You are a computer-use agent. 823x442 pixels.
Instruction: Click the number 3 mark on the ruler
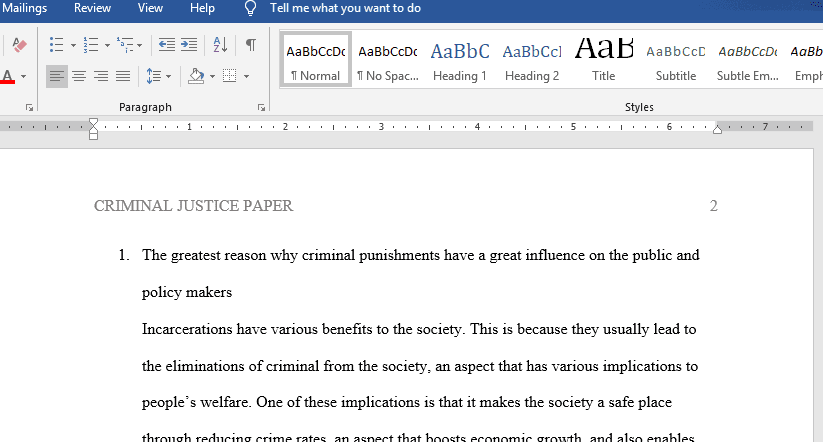click(x=381, y=127)
